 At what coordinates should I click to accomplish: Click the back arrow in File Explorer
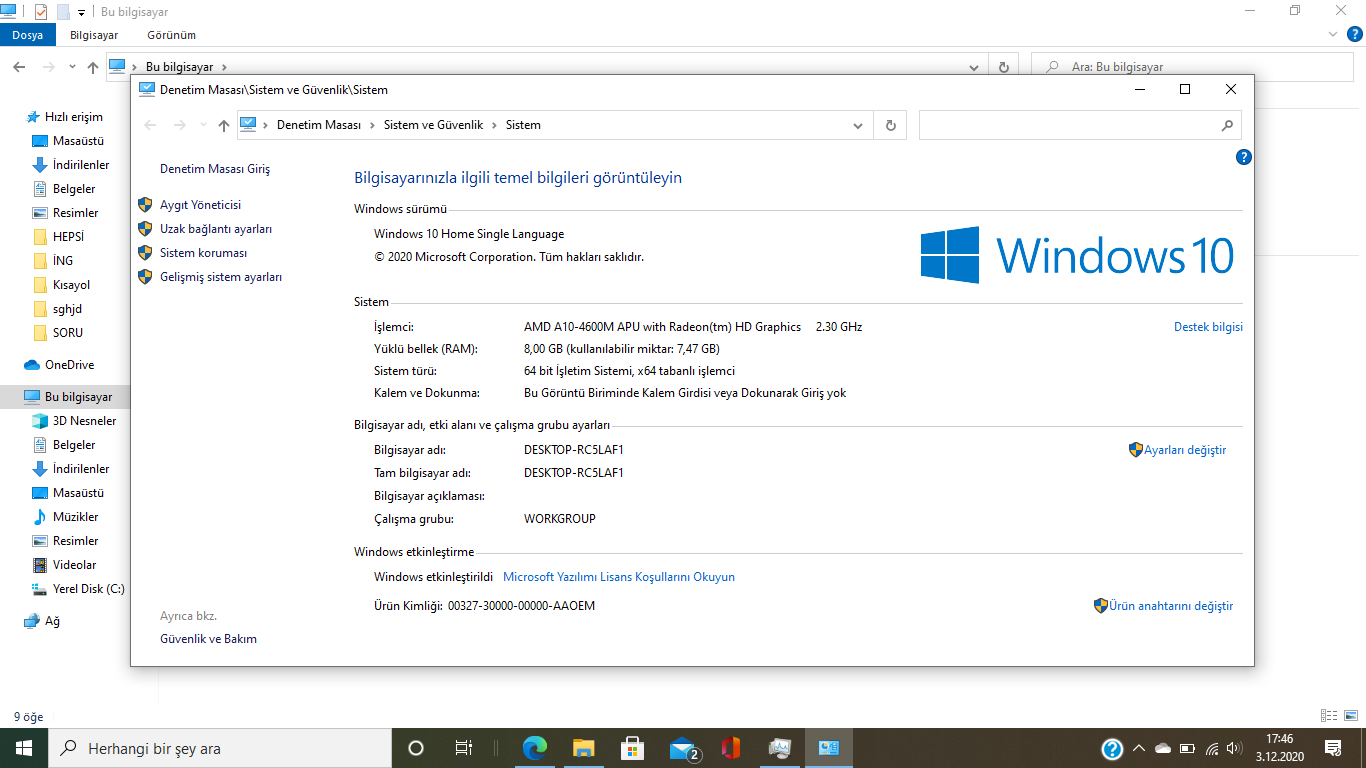tap(18, 67)
